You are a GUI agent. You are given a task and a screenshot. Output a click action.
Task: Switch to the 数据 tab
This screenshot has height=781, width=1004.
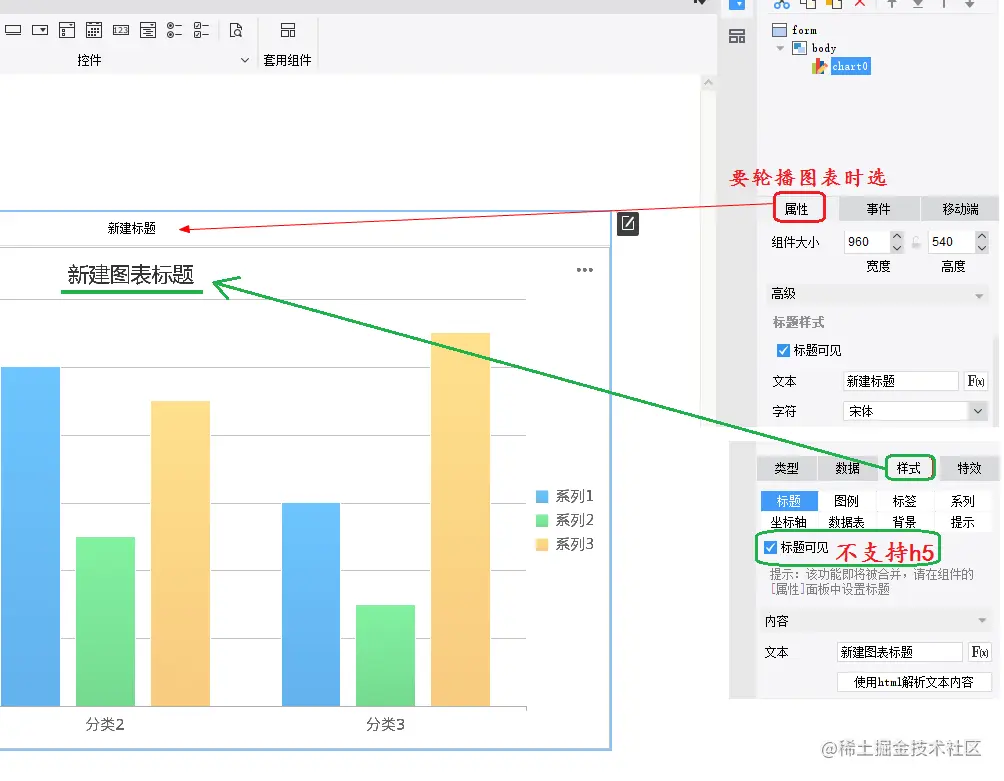[847, 469]
